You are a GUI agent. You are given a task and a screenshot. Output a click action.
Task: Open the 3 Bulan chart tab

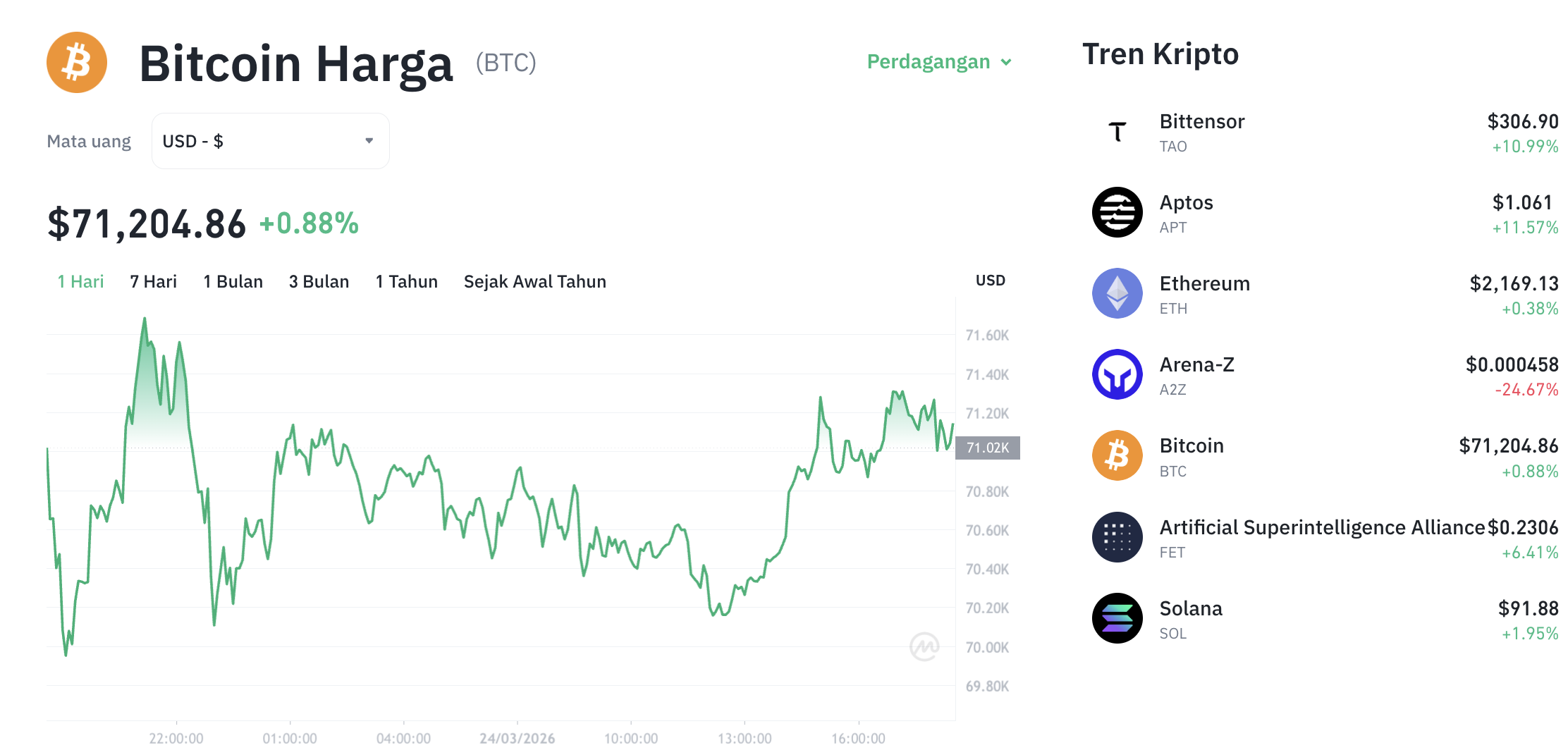[319, 281]
